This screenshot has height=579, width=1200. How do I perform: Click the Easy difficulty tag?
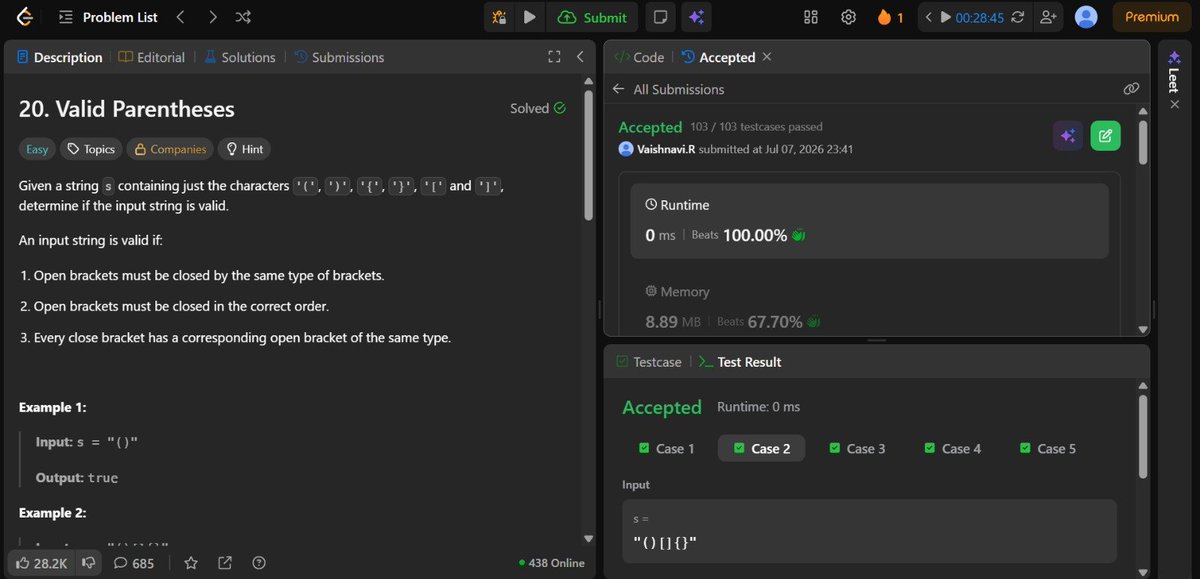[37, 149]
